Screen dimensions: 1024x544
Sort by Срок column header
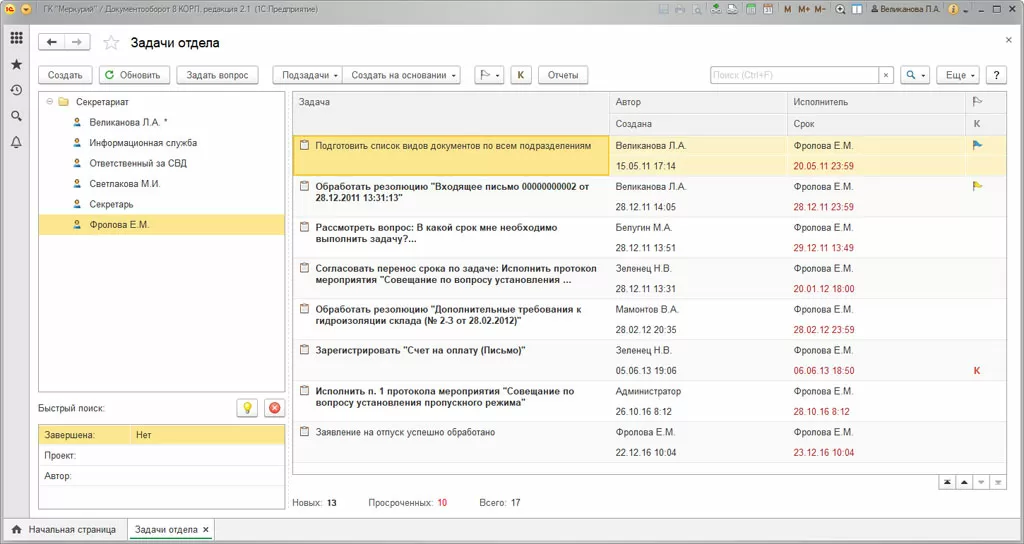click(876, 123)
